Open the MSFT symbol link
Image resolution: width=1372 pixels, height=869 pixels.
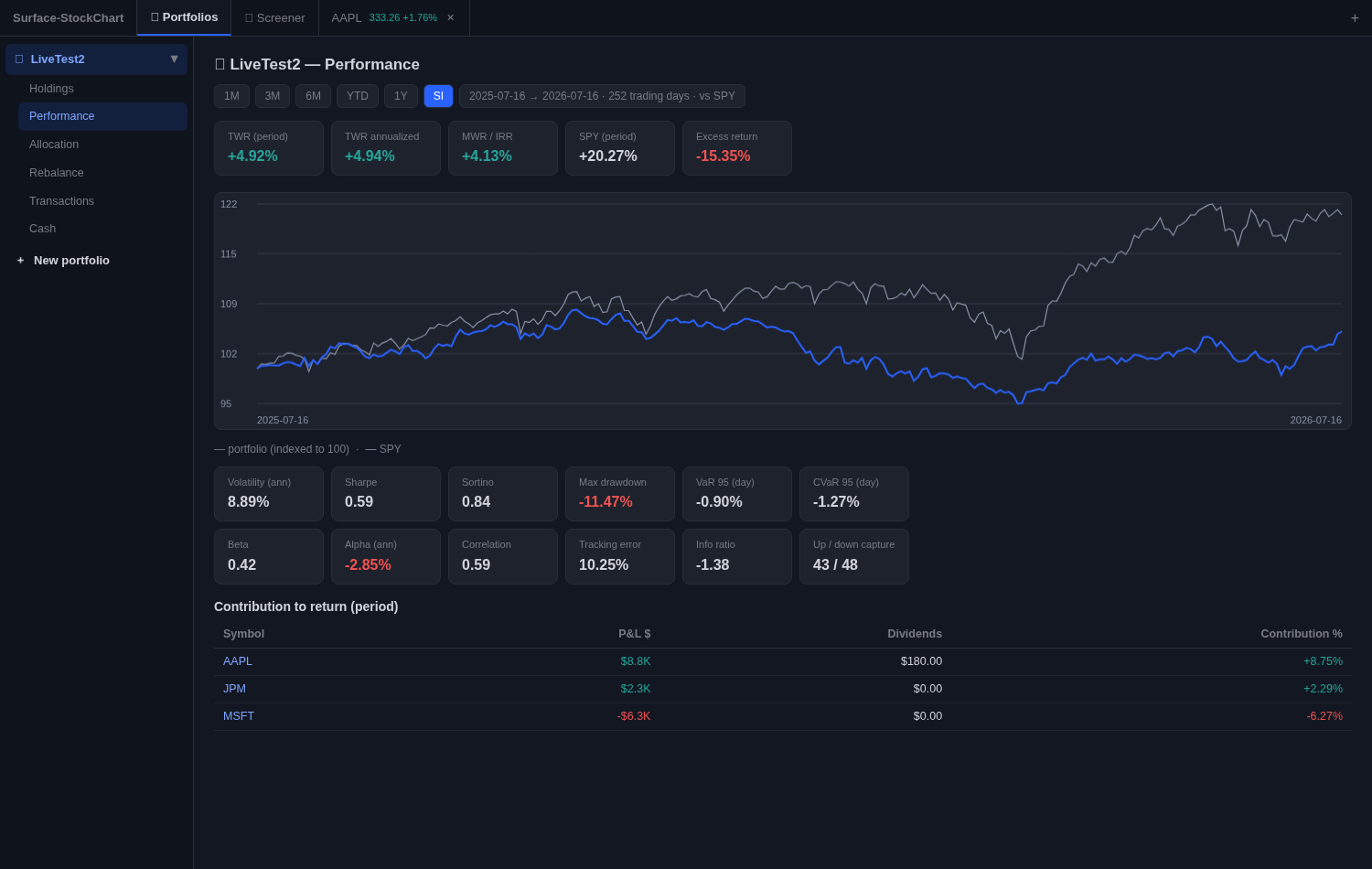pyautogui.click(x=239, y=716)
